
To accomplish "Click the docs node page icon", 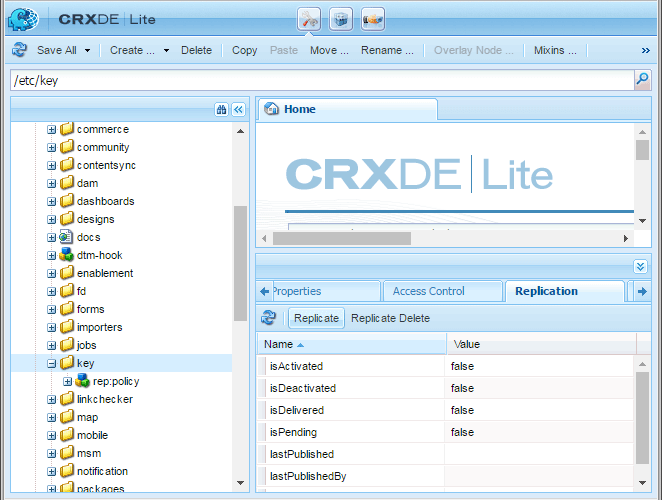I will (66, 237).
